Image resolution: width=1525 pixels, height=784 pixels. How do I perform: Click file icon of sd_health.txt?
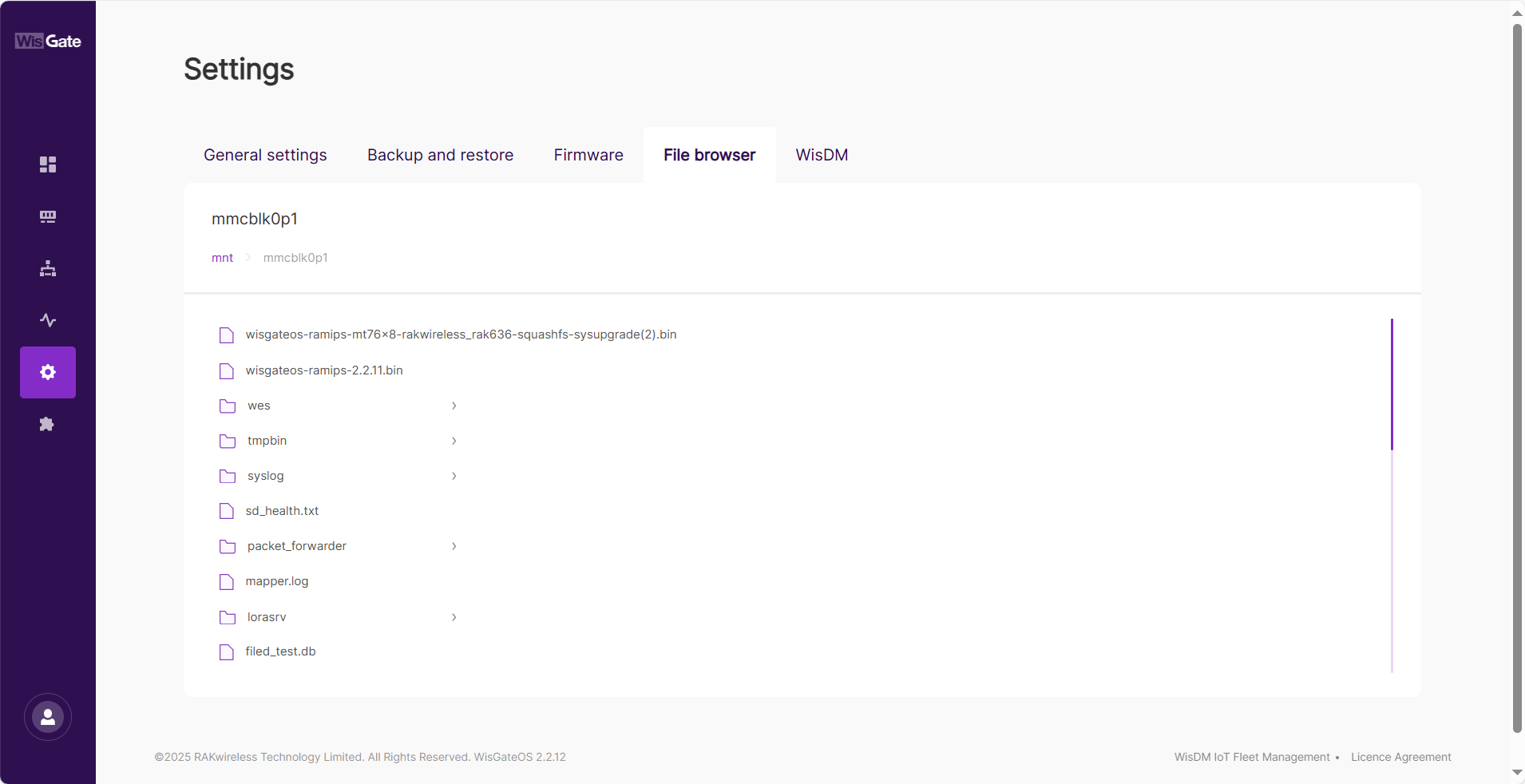[227, 511]
